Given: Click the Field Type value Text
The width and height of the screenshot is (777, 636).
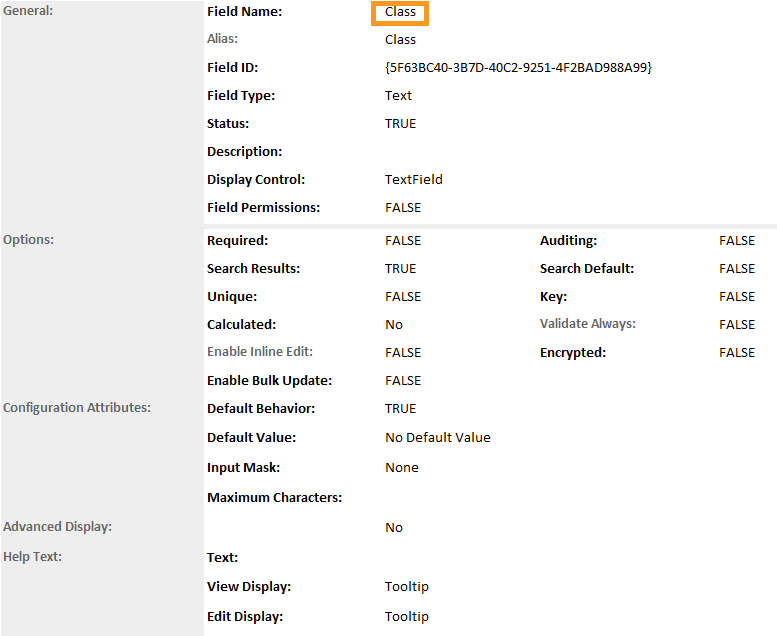Looking at the screenshot, I should tap(398, 96).
